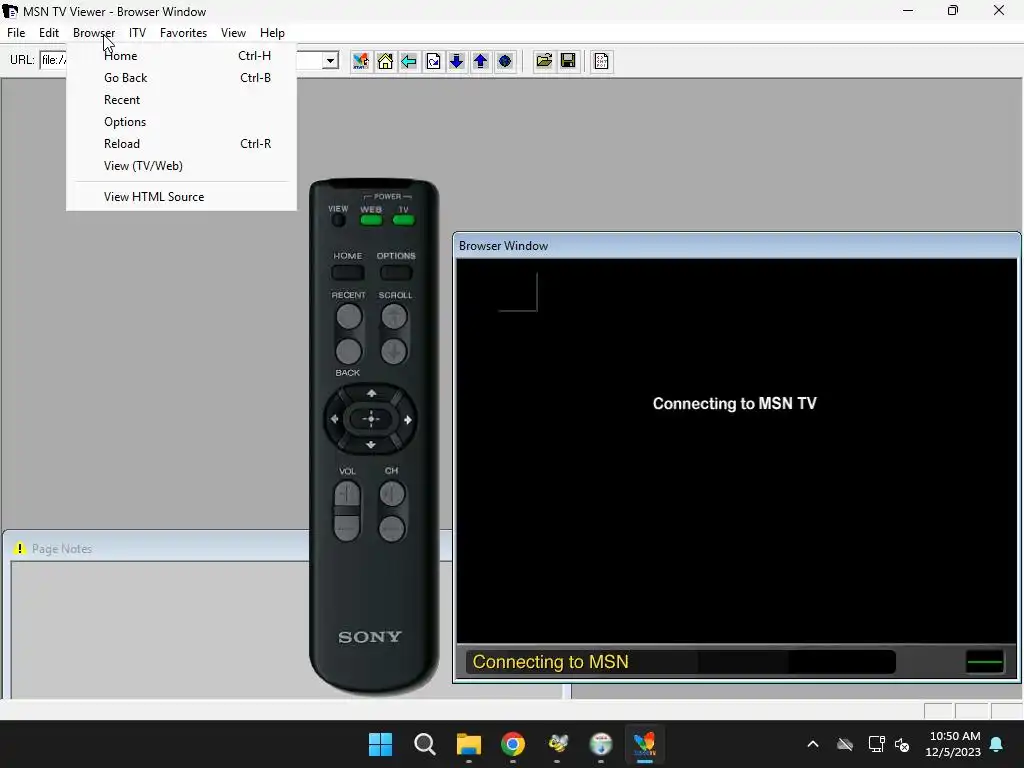Click the open folder toolbar icon
Screen dimensions: 1024x768
click(543, 61)
